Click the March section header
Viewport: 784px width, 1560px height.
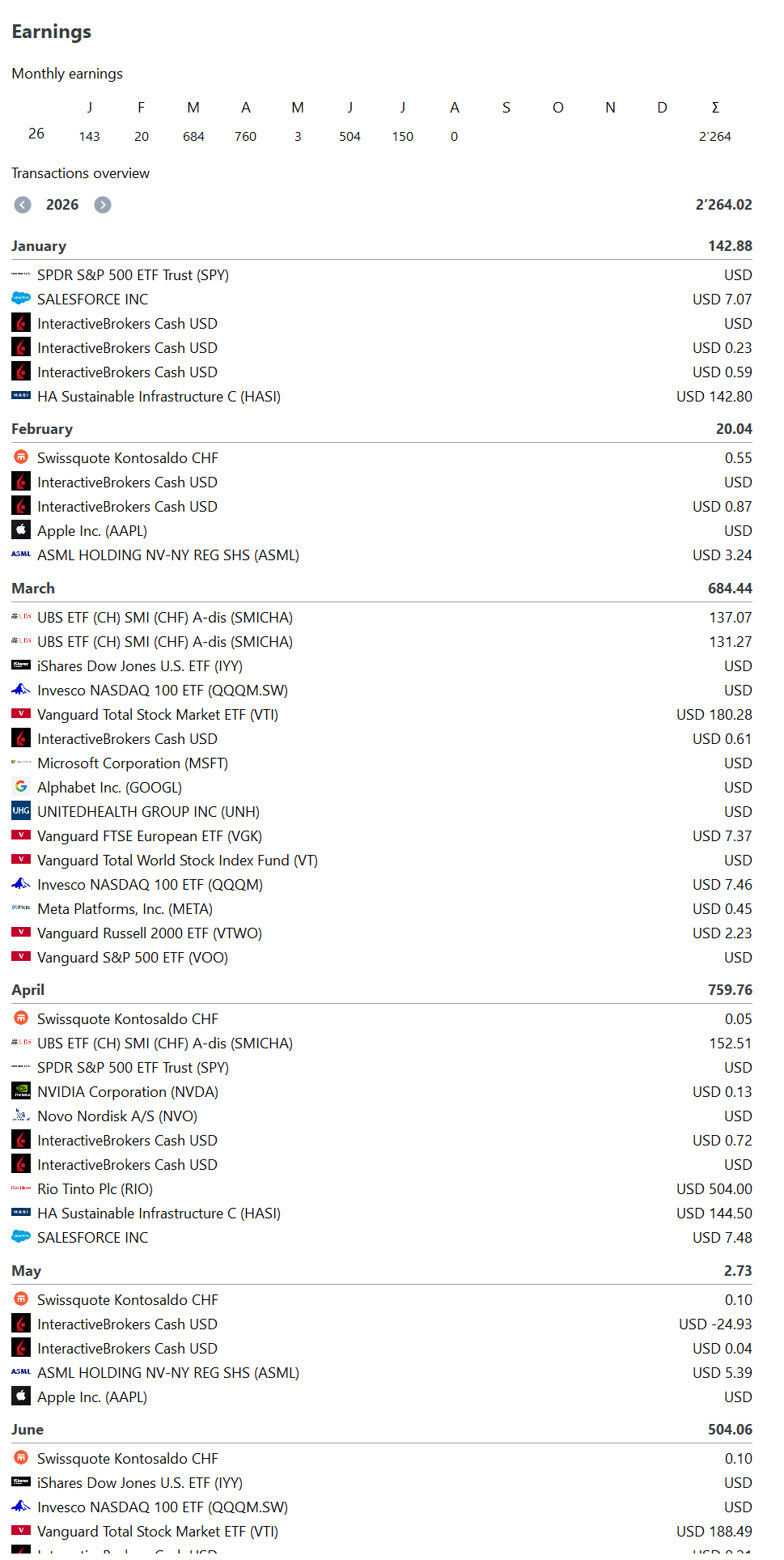coord(382,589)
